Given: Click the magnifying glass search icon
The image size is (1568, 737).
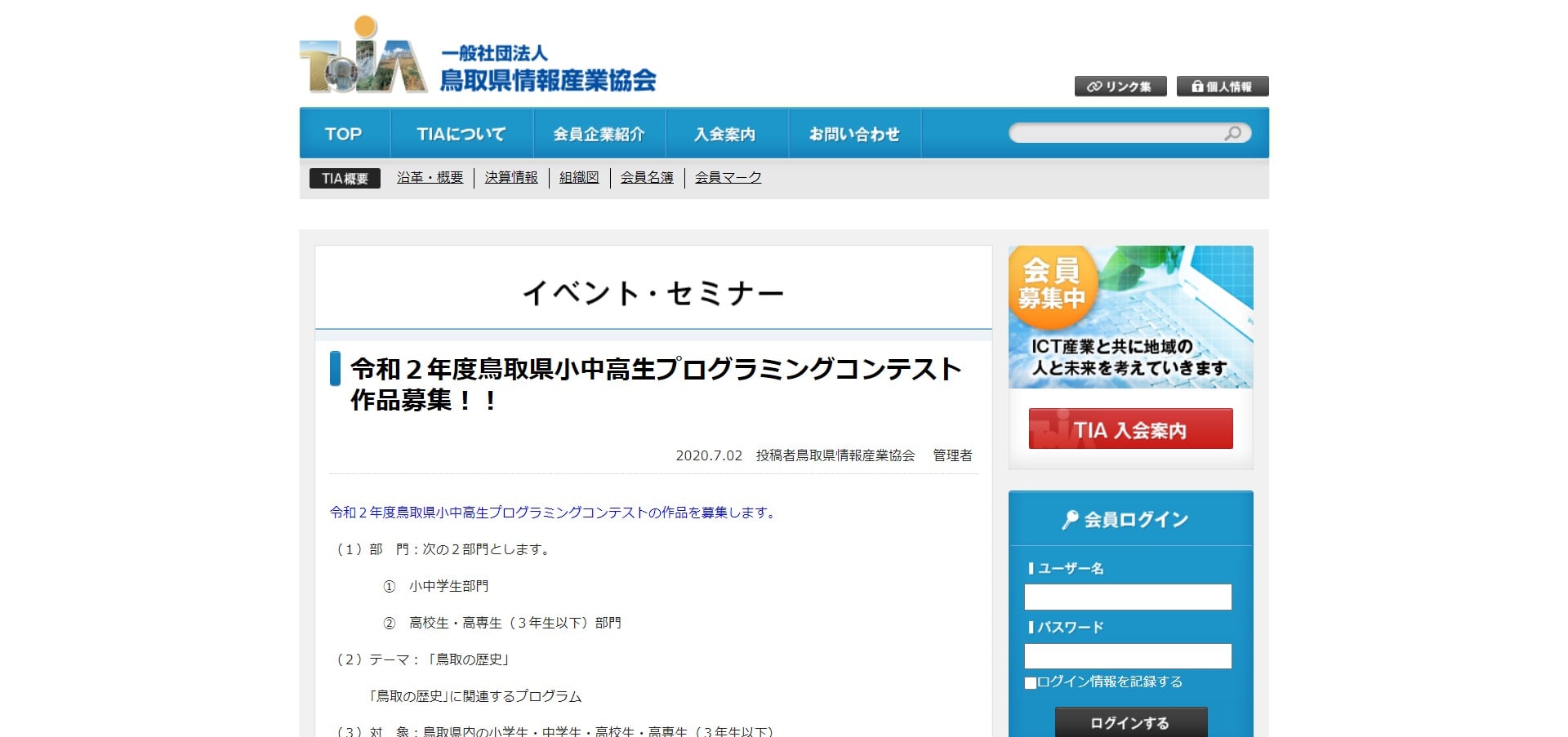Looking at the screenshot, I should coord(1232,133).
